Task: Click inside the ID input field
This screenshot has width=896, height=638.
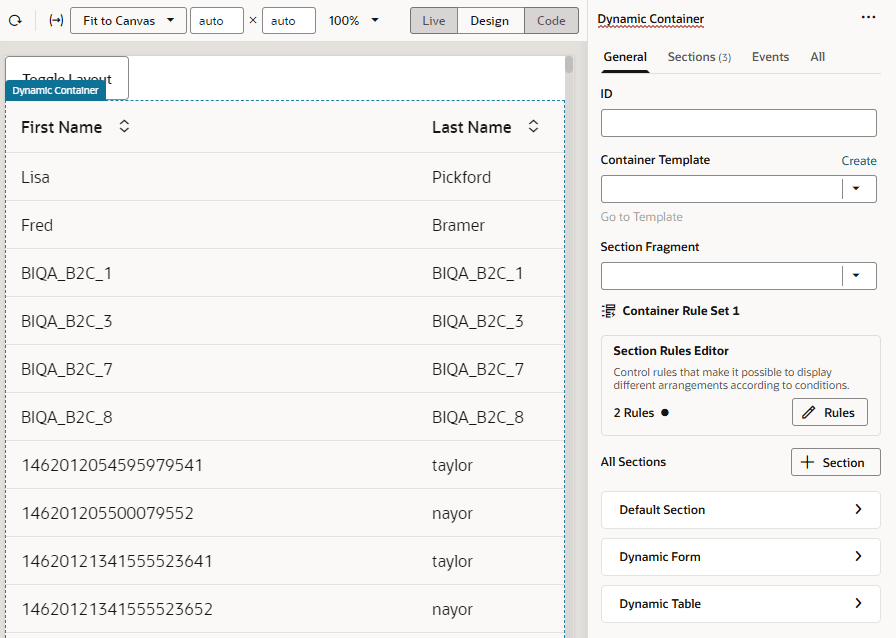Action: [738, 122]
